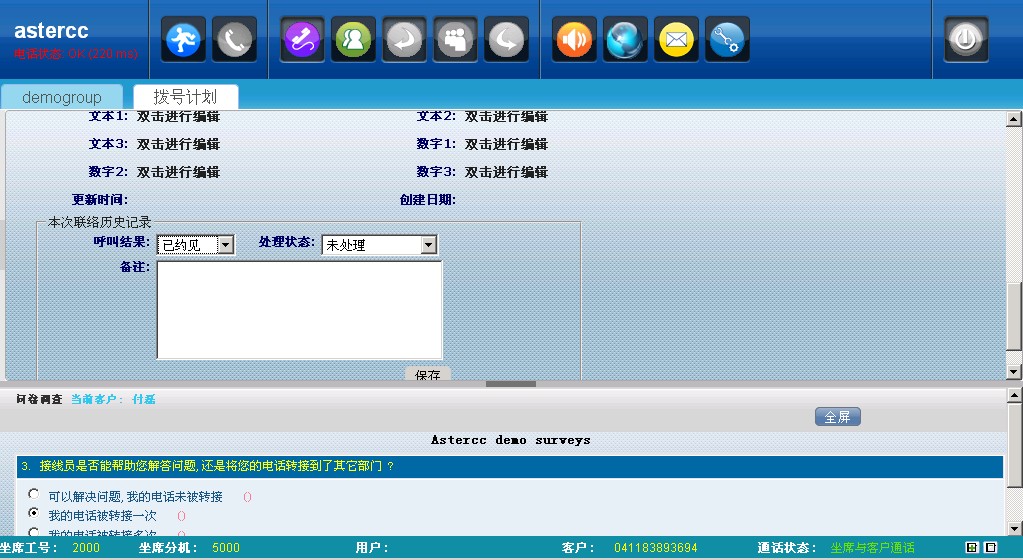1023x560 pixels.
Task: Open the yellow envelope mail icon
Action: (x=677, y=40)
